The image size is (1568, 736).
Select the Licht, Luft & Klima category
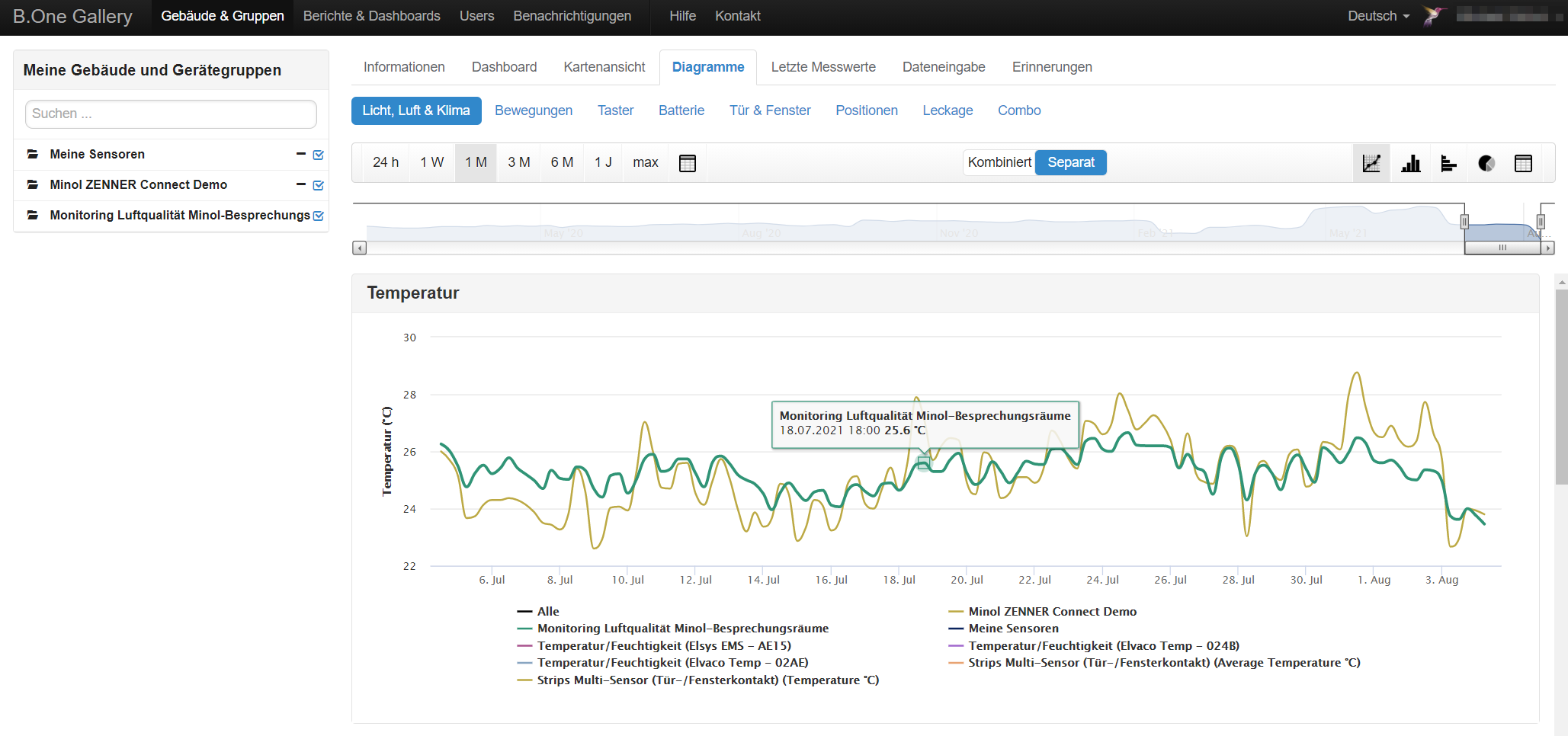416,110
